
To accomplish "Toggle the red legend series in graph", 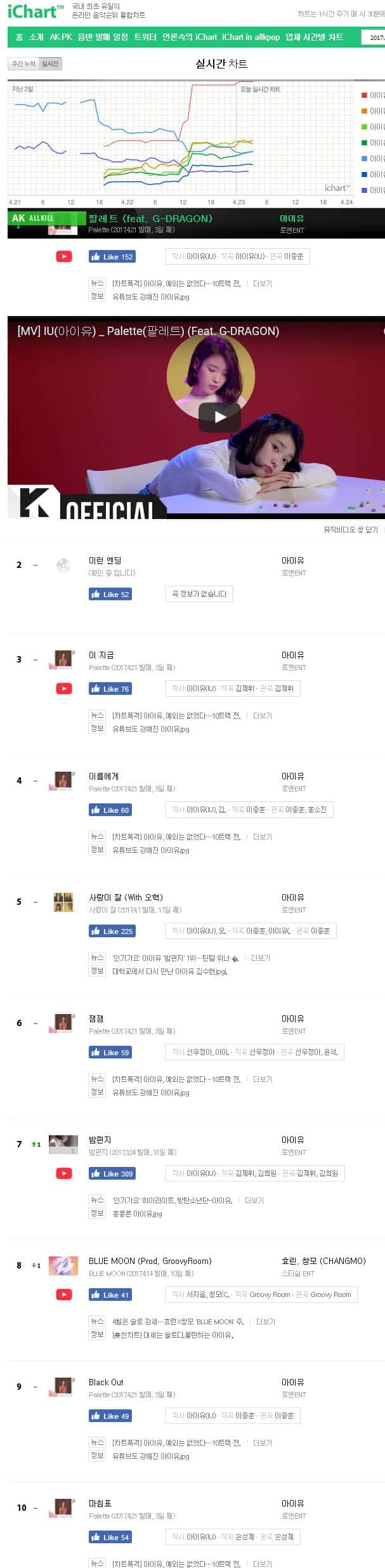I will click(364, 95).
